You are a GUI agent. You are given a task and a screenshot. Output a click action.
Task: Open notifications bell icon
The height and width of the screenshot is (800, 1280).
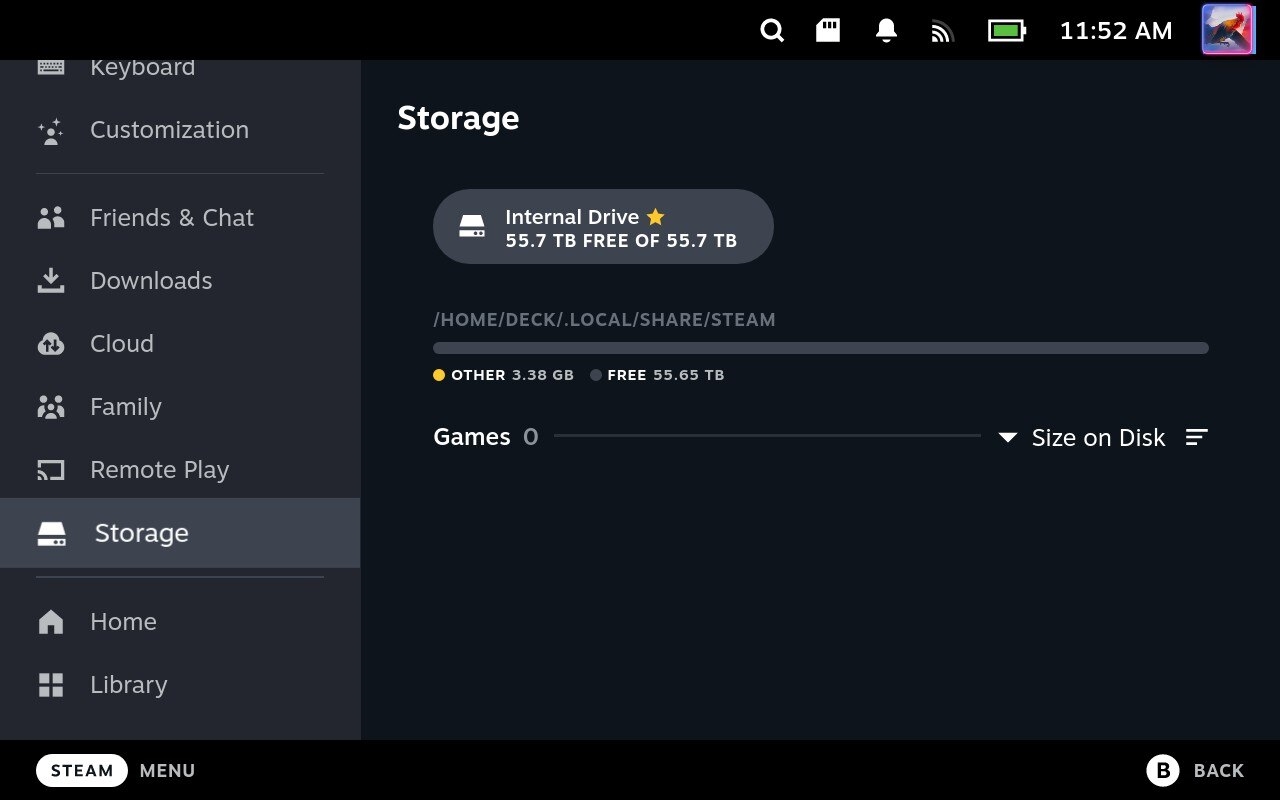pyautogui.click(x=886, y=31)
